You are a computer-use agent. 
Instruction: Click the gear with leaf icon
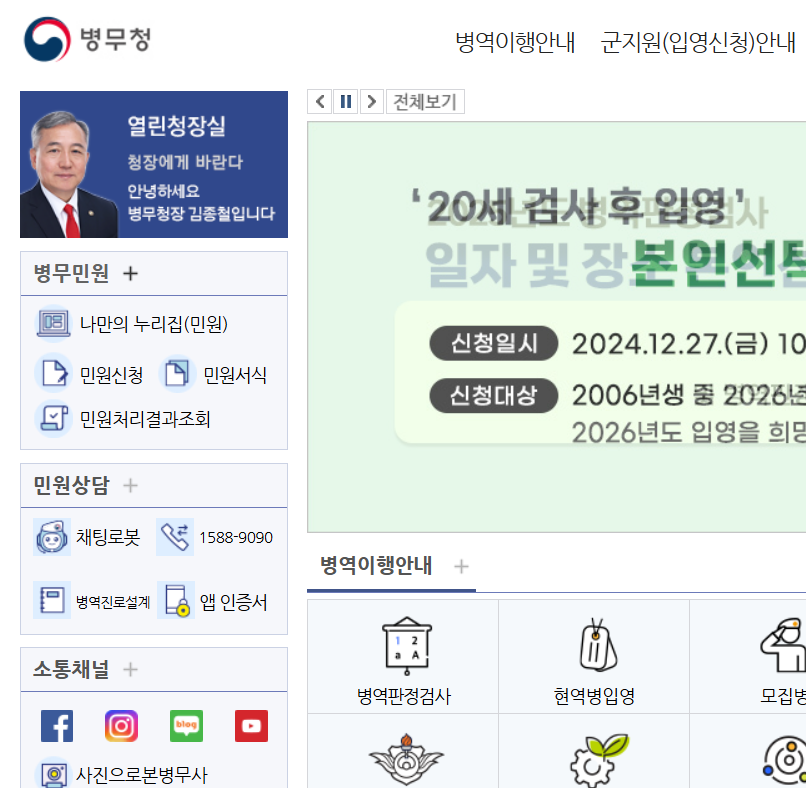(x=598, y=760)
